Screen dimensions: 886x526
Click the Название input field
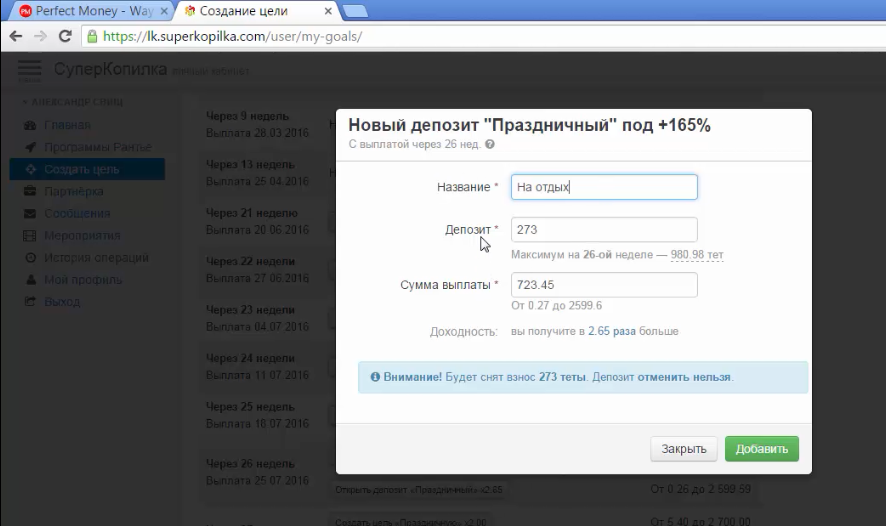tap(604, 187)
